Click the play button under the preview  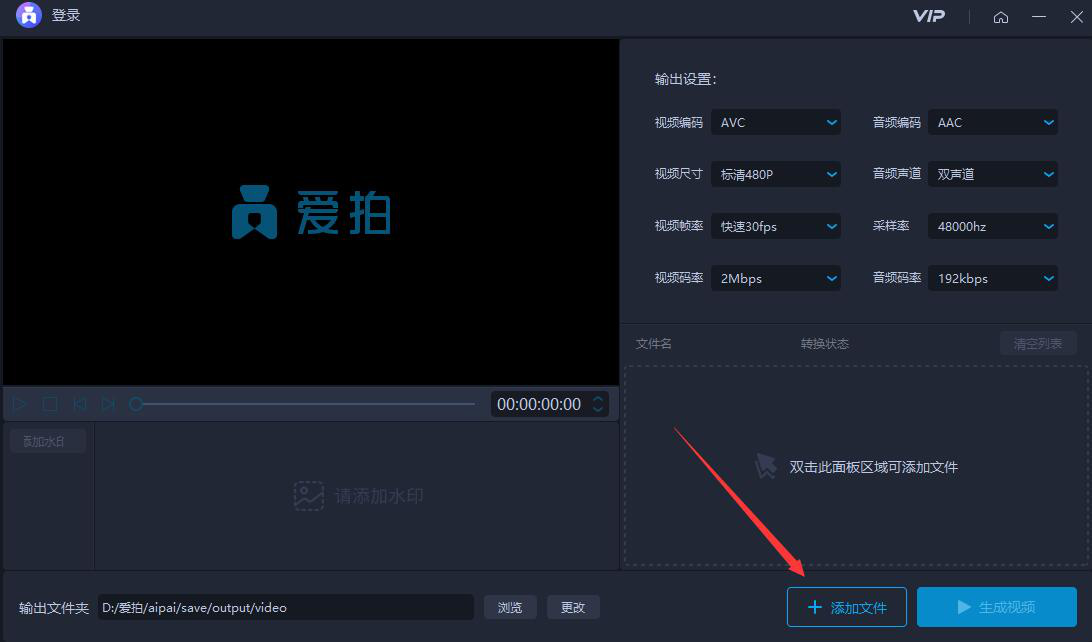[x=20, y=404]
